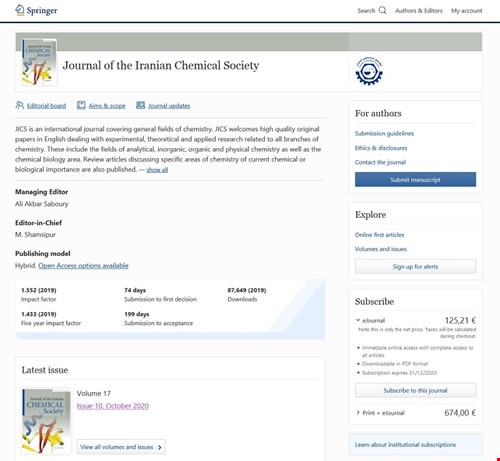Collapse the eJournal subscription option
500x461 pixels.
[x=358, y=320]
